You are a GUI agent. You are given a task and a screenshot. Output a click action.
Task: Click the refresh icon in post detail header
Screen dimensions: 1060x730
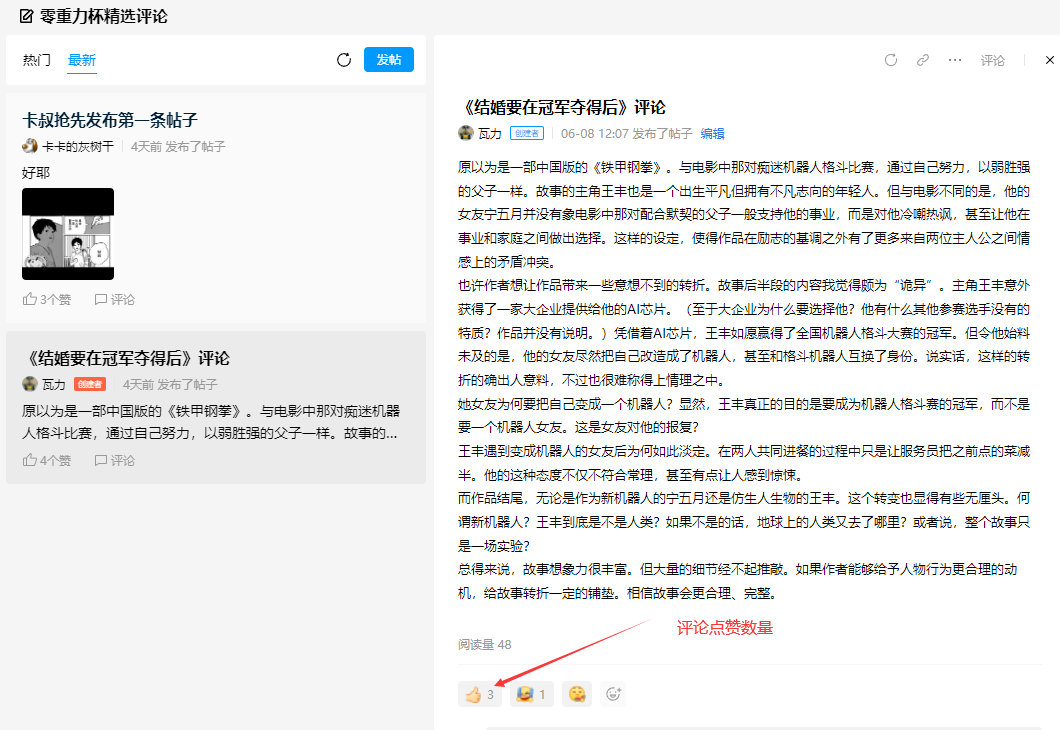[x=891, y=60]
